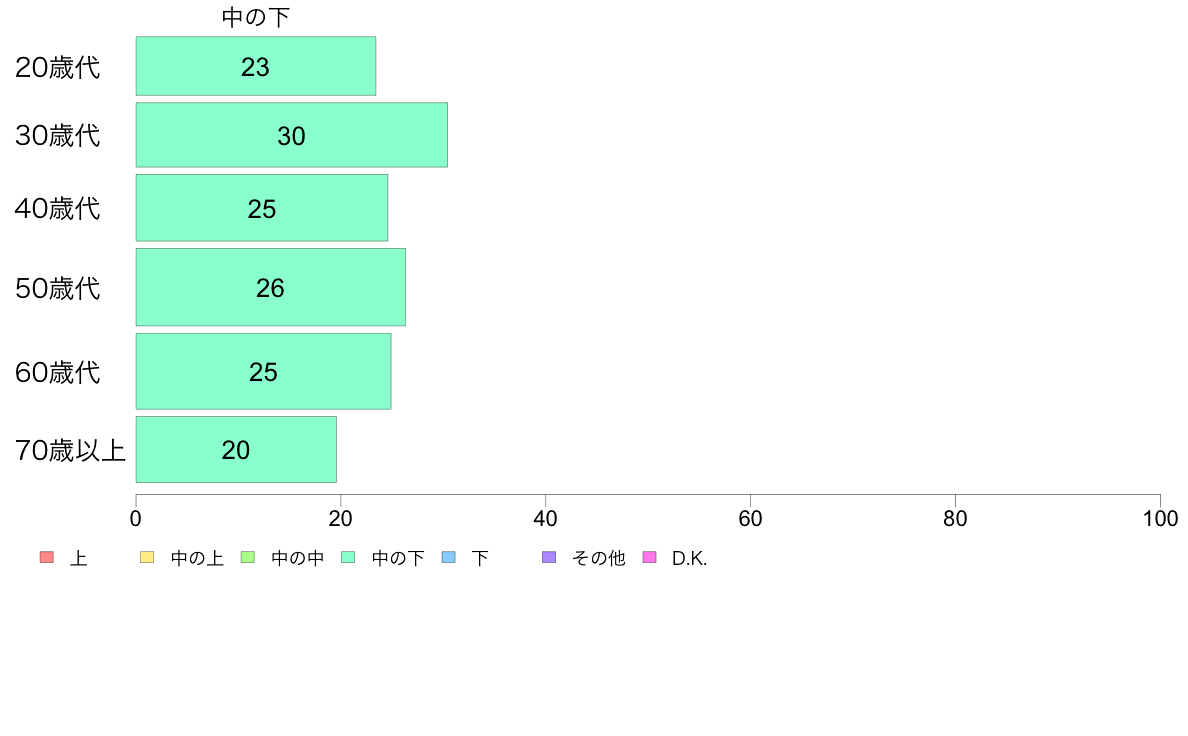Click the 70歳以上 axis label
The width and height of the screenshot is (1188, 736).
pos(70,450)
